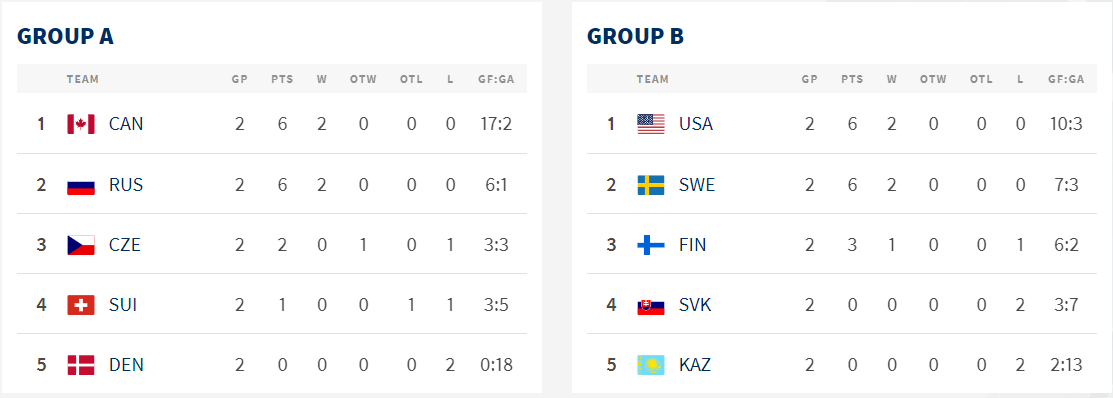Click the Canada flag icon
Screen dimensions: 1113x398
[x=81, y=124]
